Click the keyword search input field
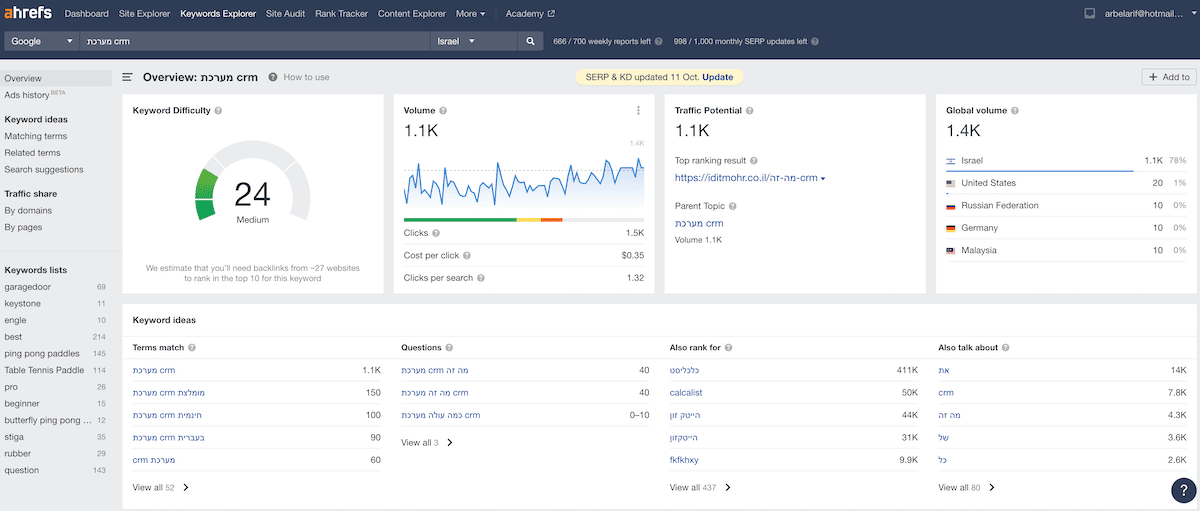The image size is (1200, 511). (254, 41)
